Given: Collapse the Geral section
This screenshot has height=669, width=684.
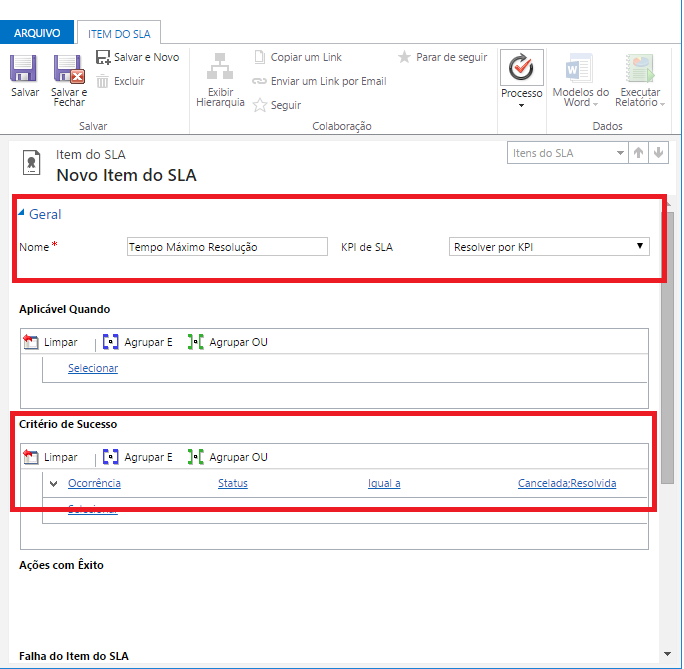Looking at the screenshot, I should pos(22,213).
